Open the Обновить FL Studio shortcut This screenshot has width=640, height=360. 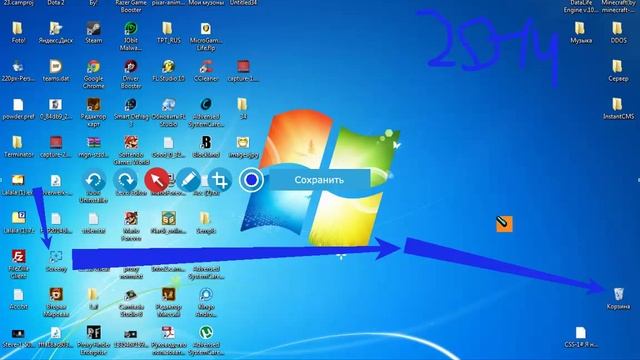point(168,112)
